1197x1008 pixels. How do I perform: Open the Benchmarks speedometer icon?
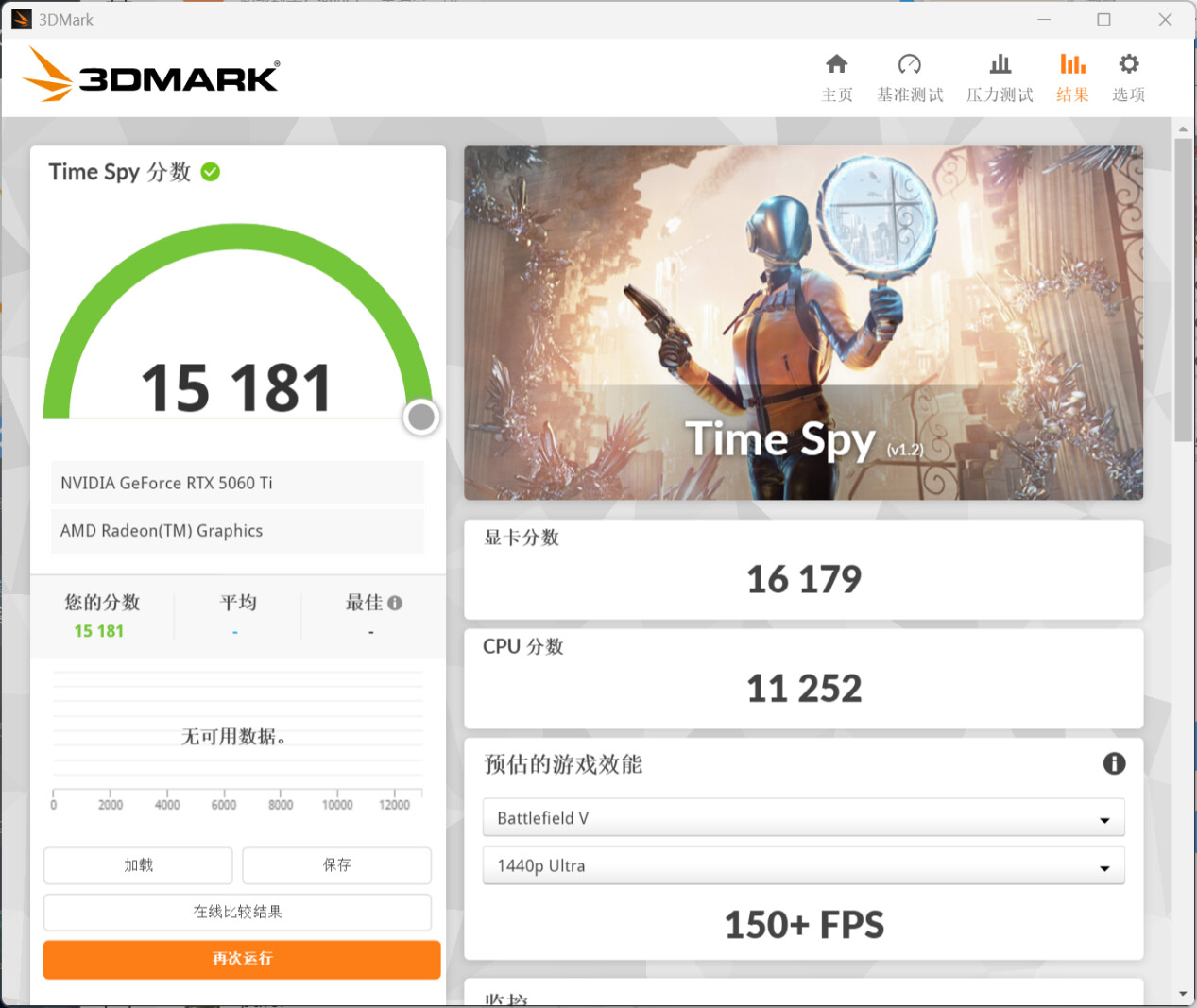(x=909, y=64)
